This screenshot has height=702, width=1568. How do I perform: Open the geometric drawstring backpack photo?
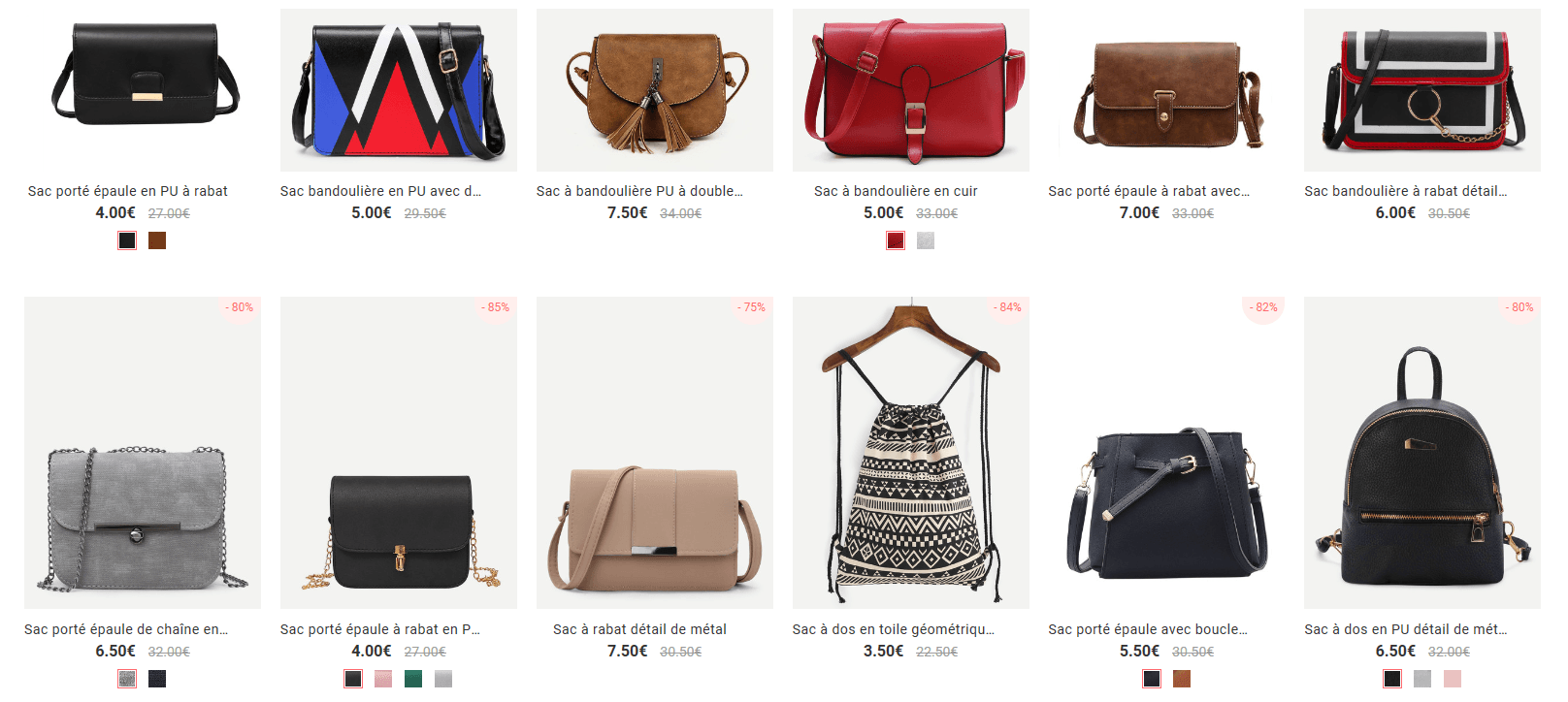point(910,453)
